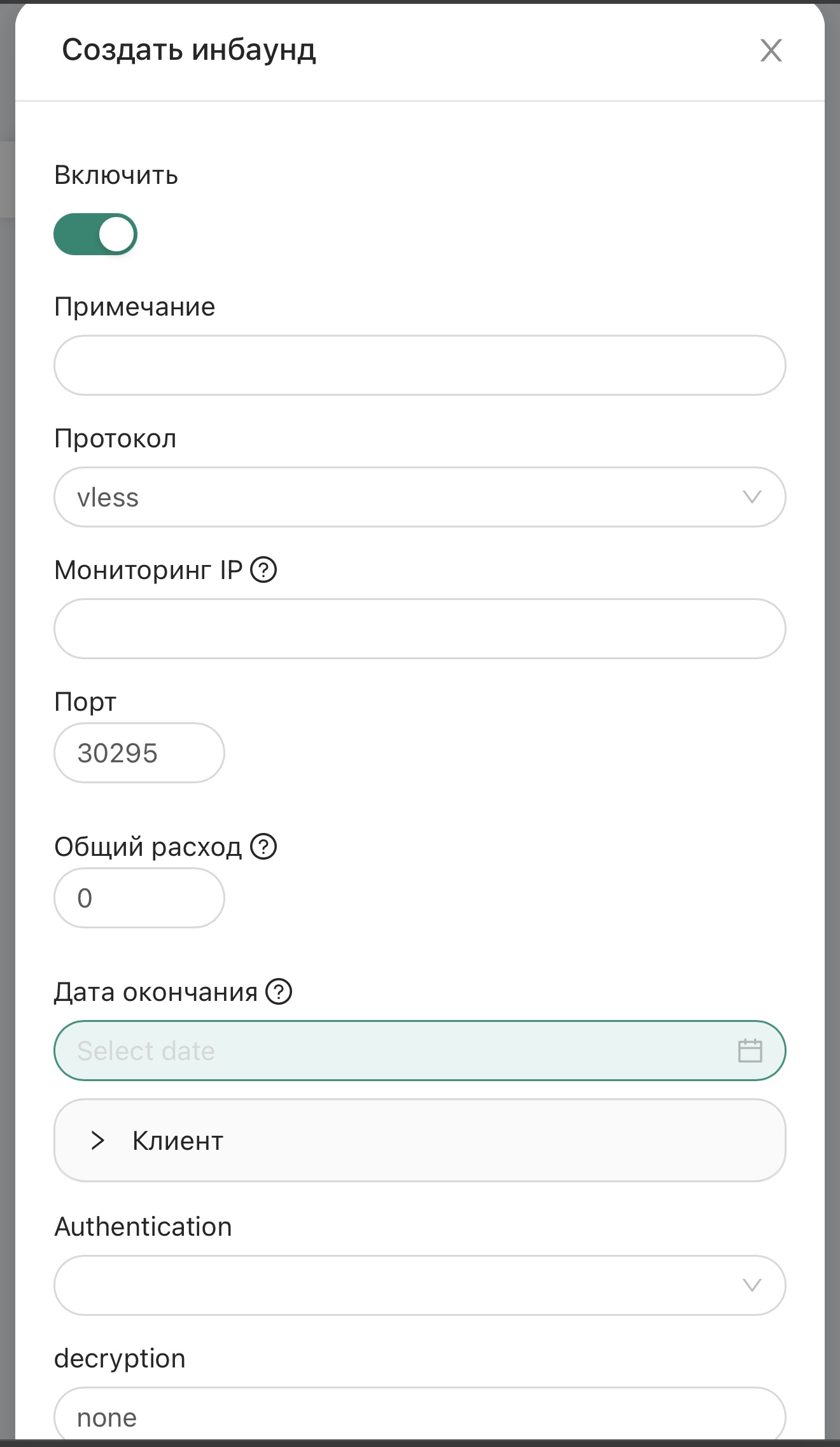Click the Select date field

[395, 1051]
